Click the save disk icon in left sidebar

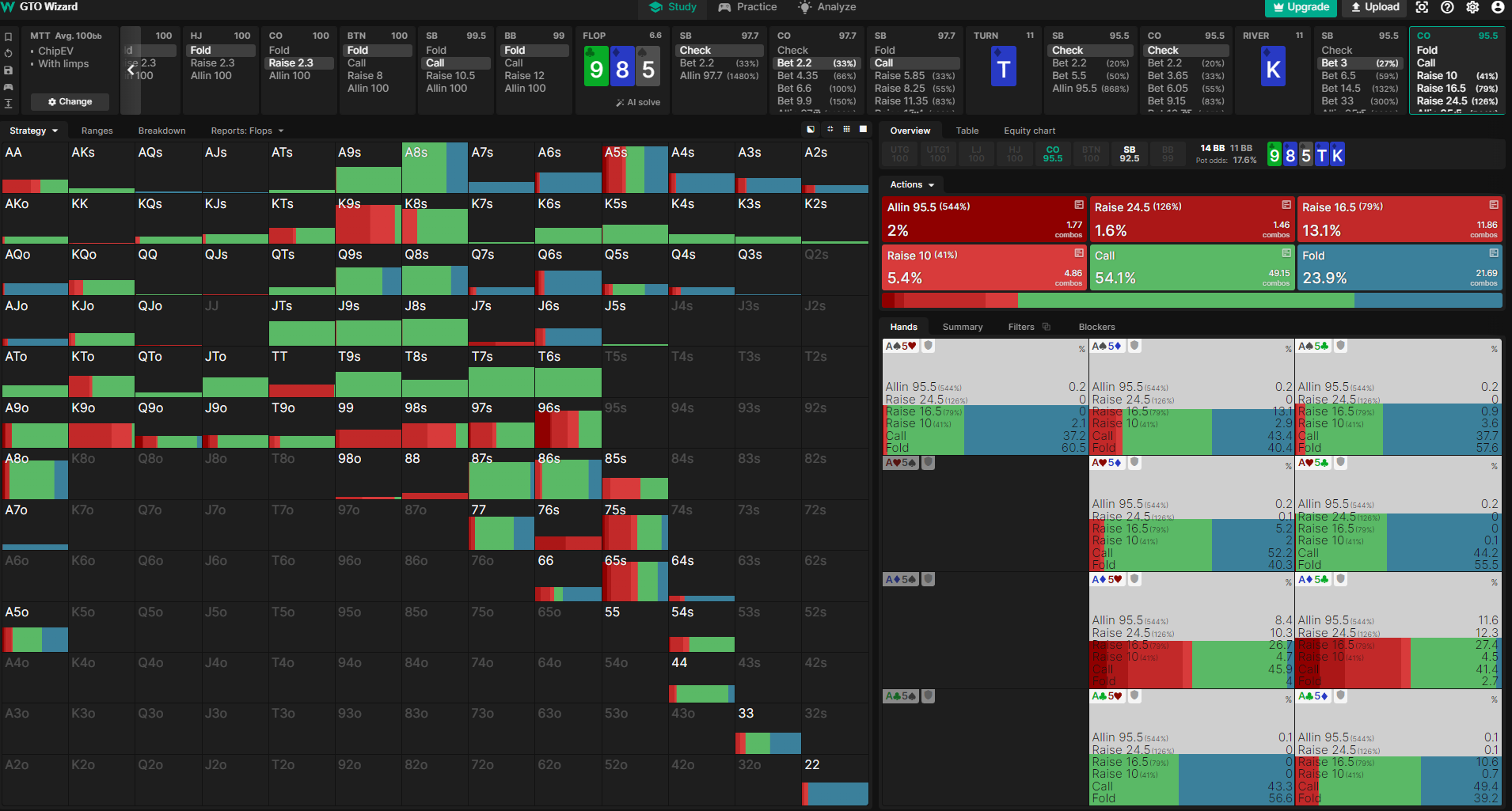click(x=8, y=70)
